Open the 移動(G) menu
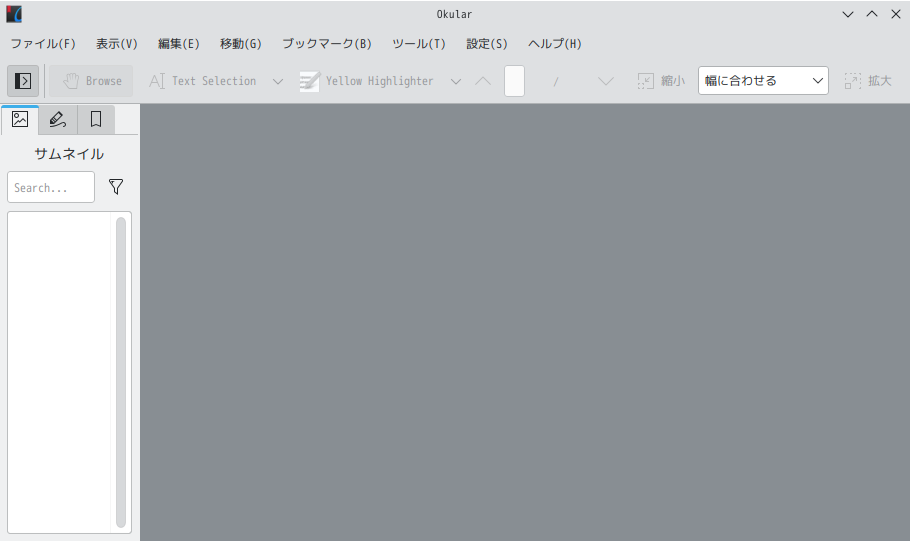This screenshot has height=541, width=910. [241, 44]
